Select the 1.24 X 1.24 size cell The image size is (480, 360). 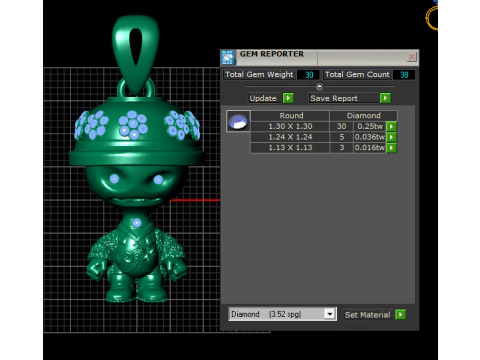click(x=290, y=137)
